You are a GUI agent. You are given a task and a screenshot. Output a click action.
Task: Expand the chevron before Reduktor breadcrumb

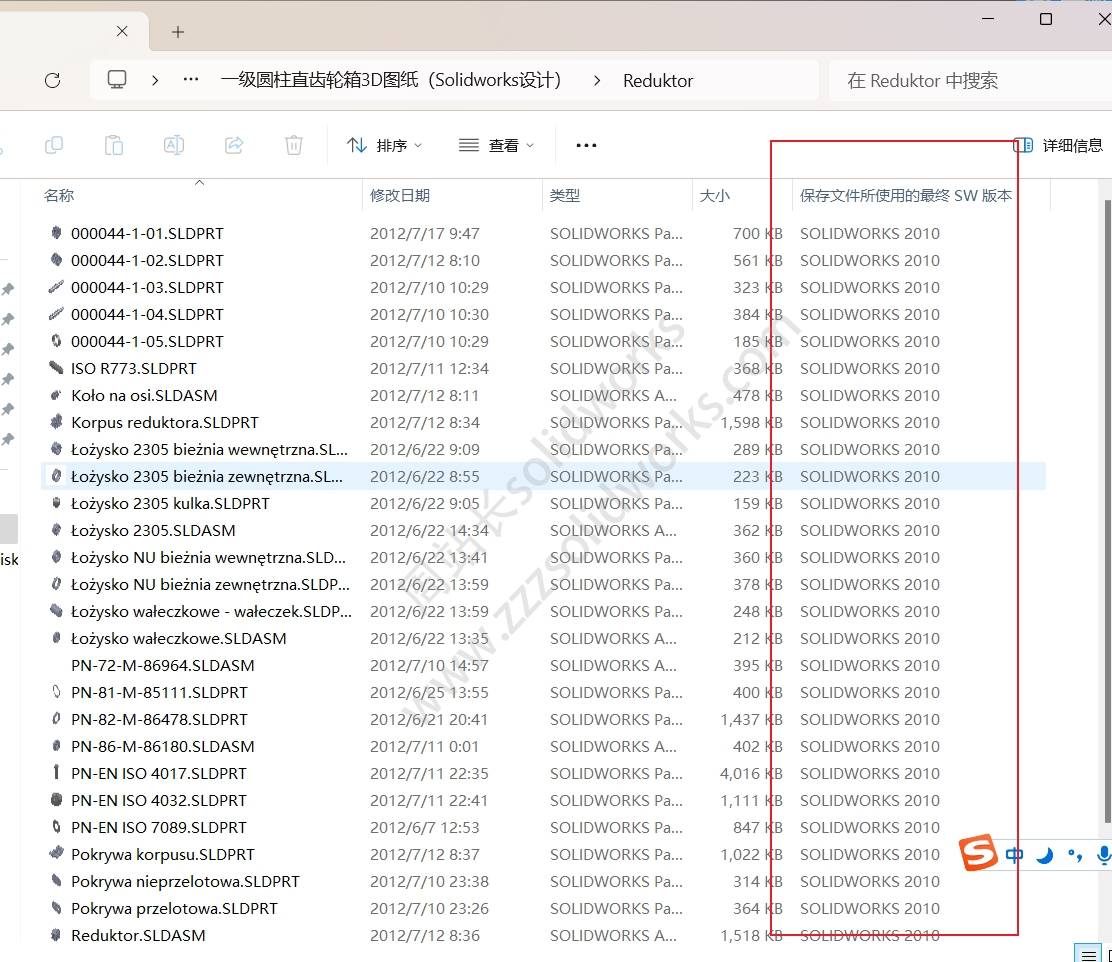[x=597, y=81]
